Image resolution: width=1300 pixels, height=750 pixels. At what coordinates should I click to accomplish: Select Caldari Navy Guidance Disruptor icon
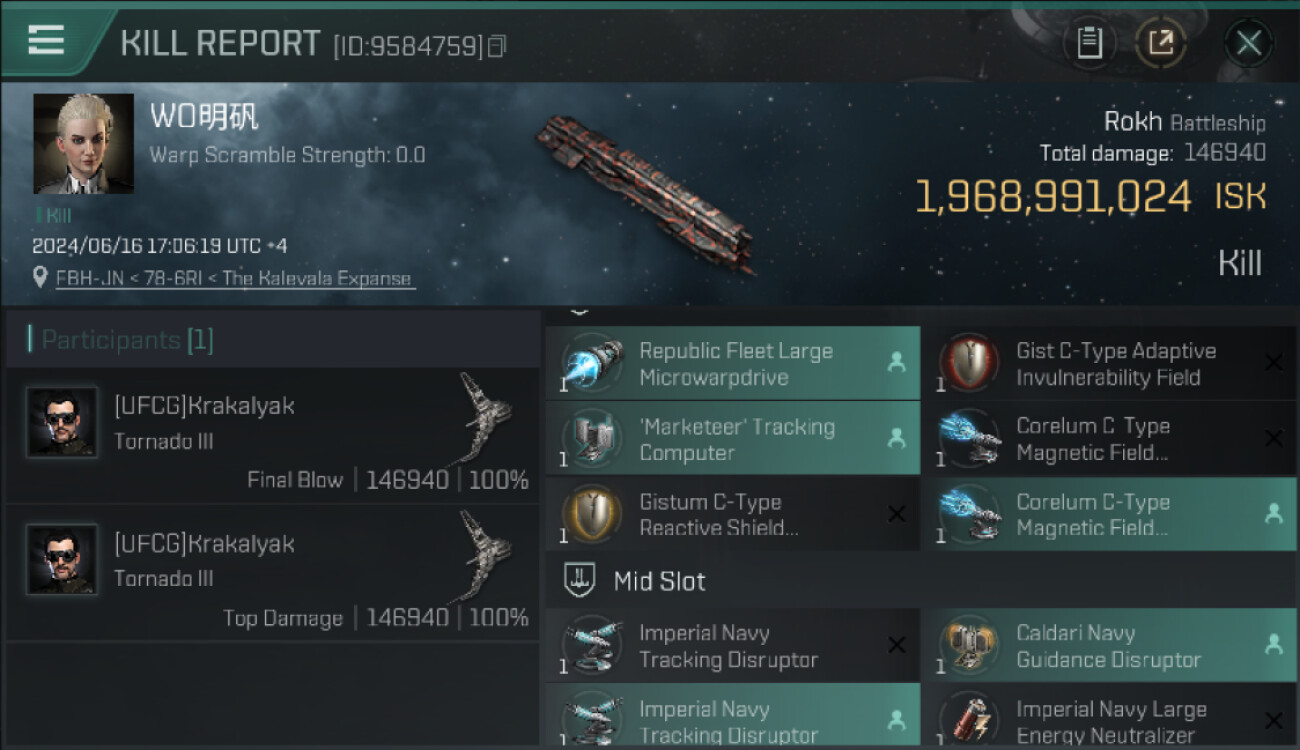[x=969, y=646]
